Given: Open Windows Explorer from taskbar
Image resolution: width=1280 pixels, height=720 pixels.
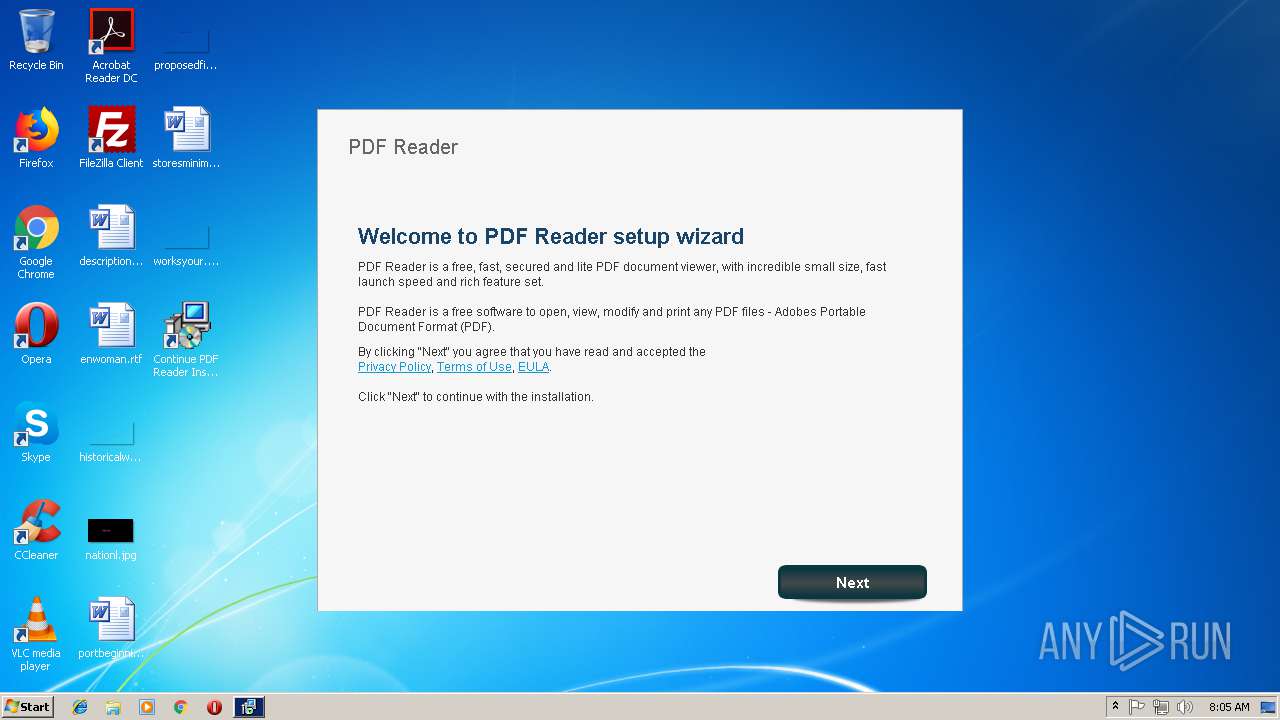Looking at the screenshot, I should [x=113, y=707].
